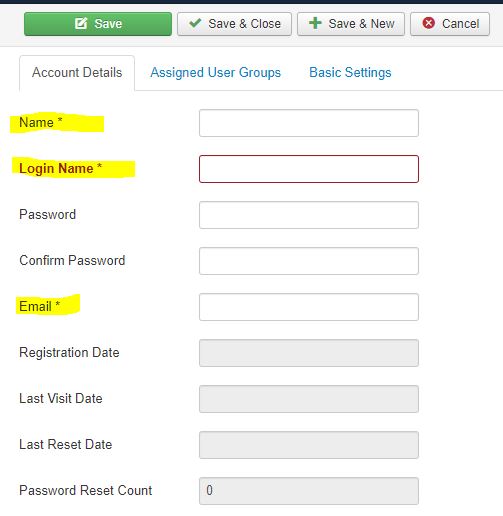
Task: Cancel editing the user
Action: (450, 24)
